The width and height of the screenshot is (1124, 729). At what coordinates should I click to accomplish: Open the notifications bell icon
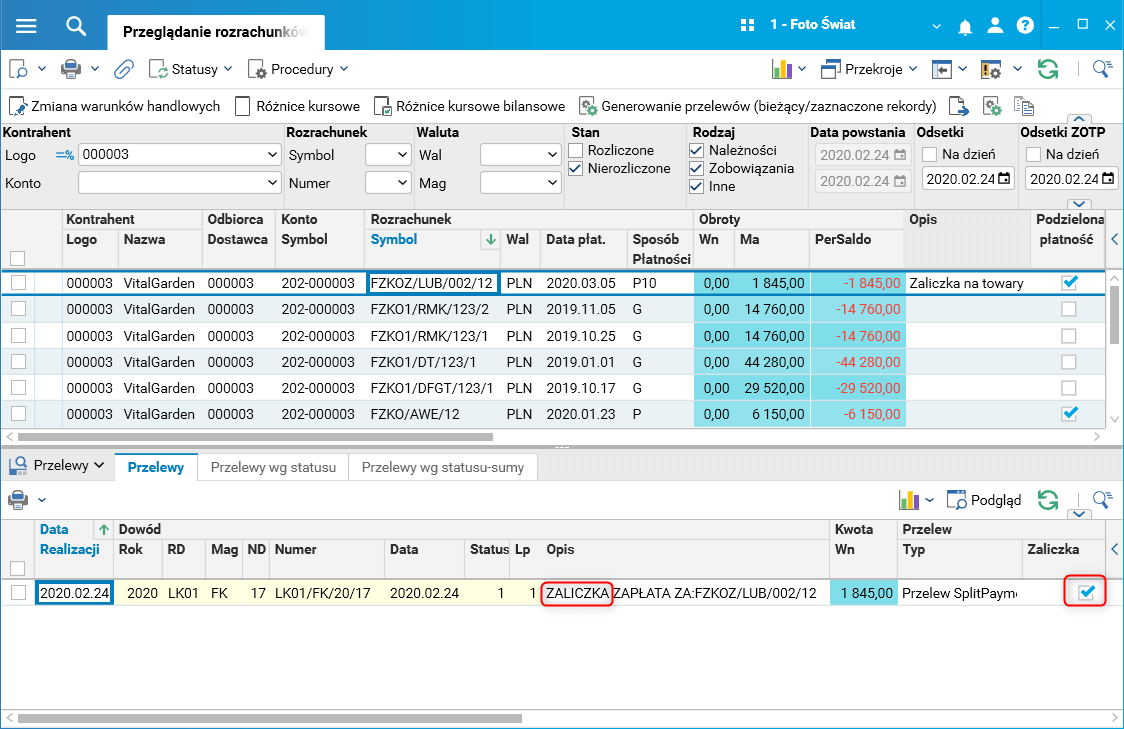point(965,25)
